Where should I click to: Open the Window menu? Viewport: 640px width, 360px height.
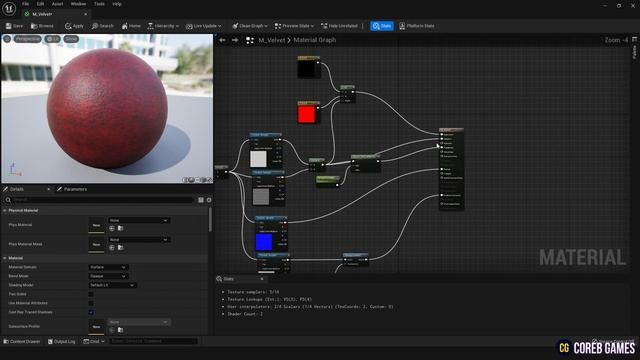[78, 4]
